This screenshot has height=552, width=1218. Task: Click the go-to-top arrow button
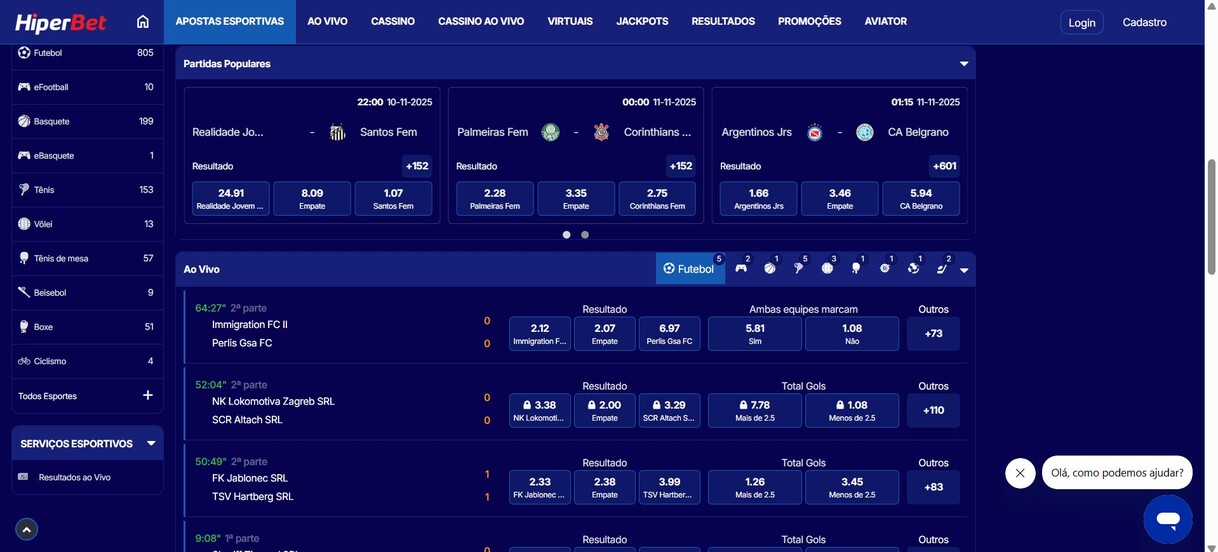coord(27,530)
